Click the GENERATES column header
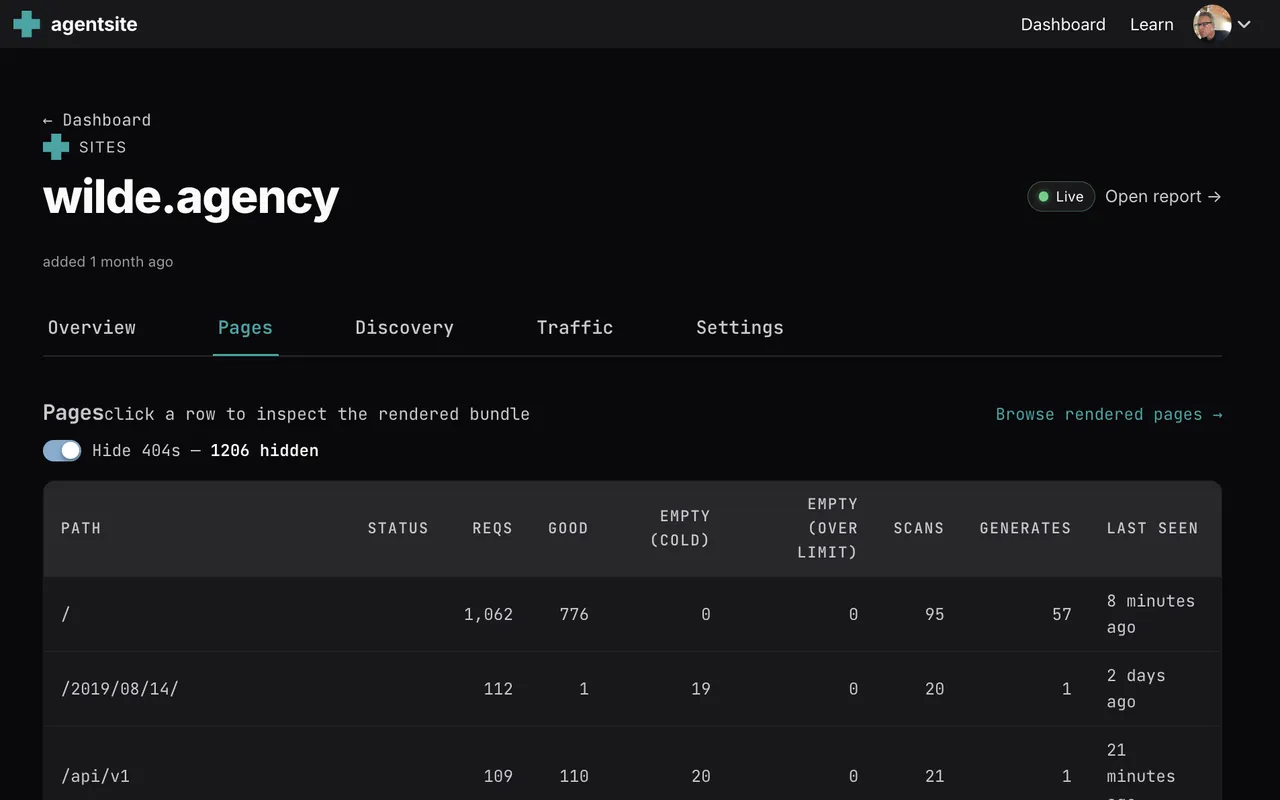This screenshot has height=800, width=1280. click(1025, 528)
